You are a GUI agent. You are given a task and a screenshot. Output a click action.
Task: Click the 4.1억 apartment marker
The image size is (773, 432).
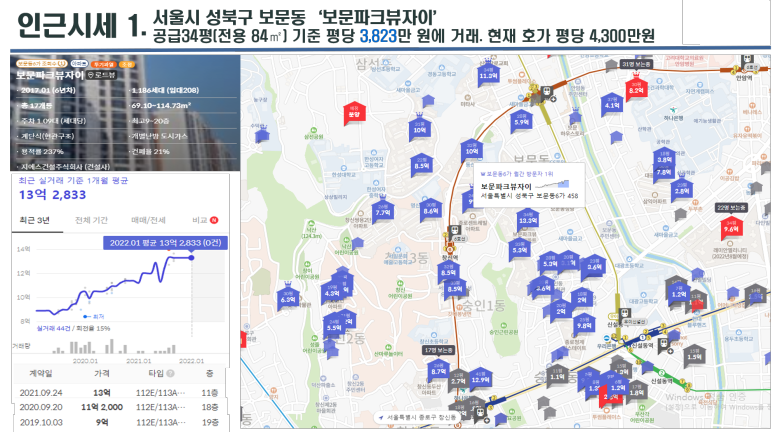(x=612, y=104)
